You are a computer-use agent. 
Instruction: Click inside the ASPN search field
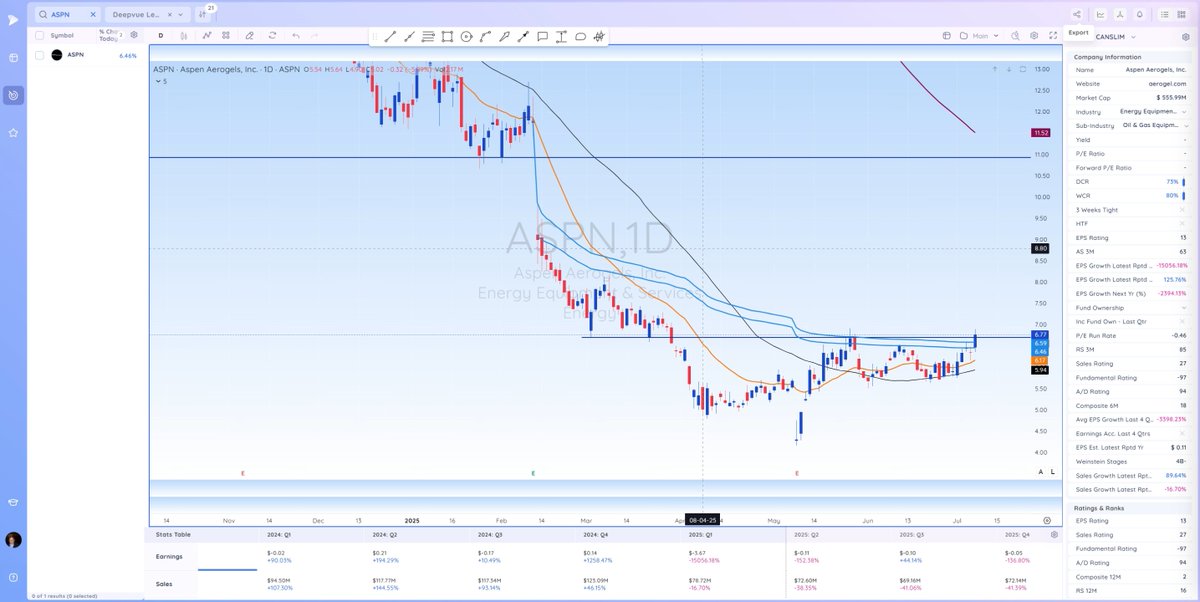pos(68,15)
